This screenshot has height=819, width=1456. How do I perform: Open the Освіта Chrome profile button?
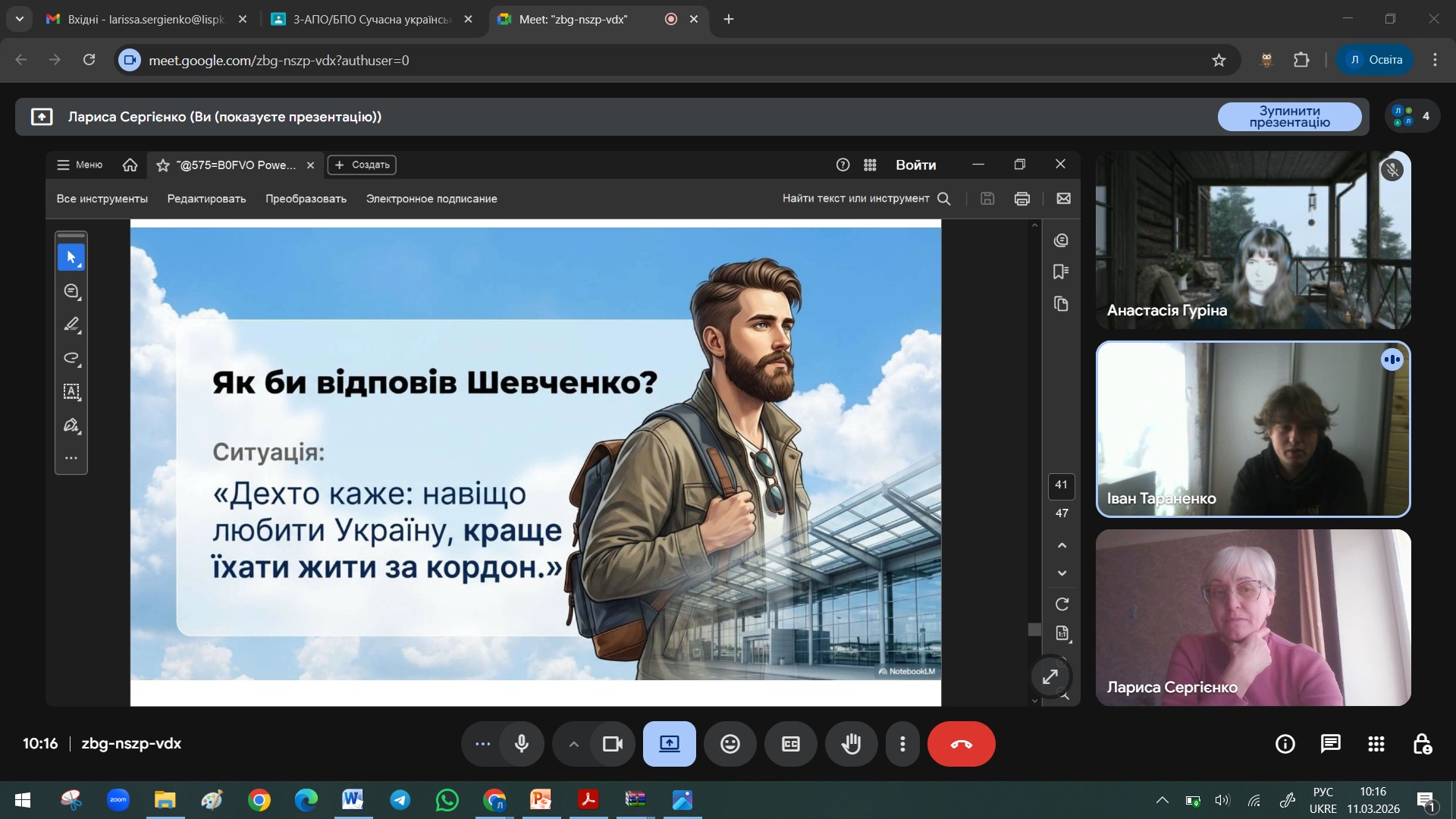pos(1374,60)
